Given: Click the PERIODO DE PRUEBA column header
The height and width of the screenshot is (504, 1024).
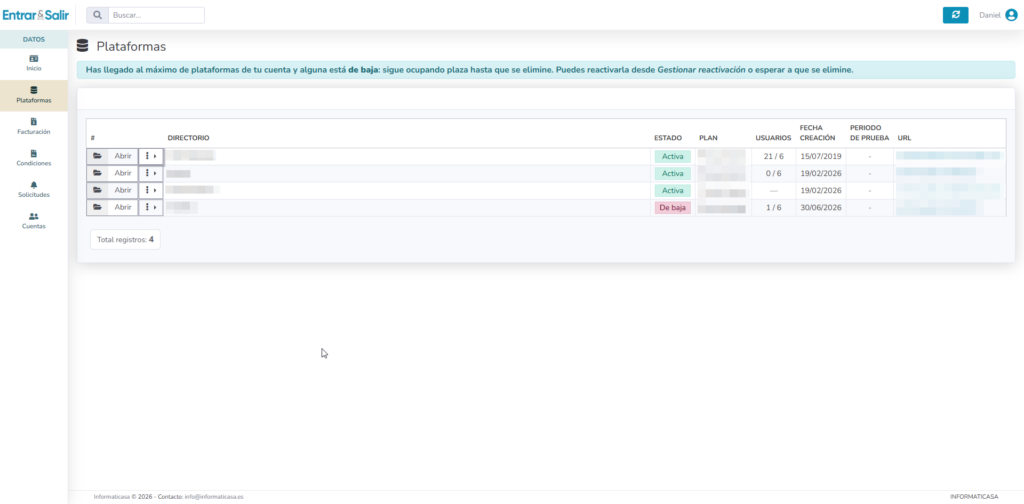Looking at the screenshot, I should pos(869,133).
